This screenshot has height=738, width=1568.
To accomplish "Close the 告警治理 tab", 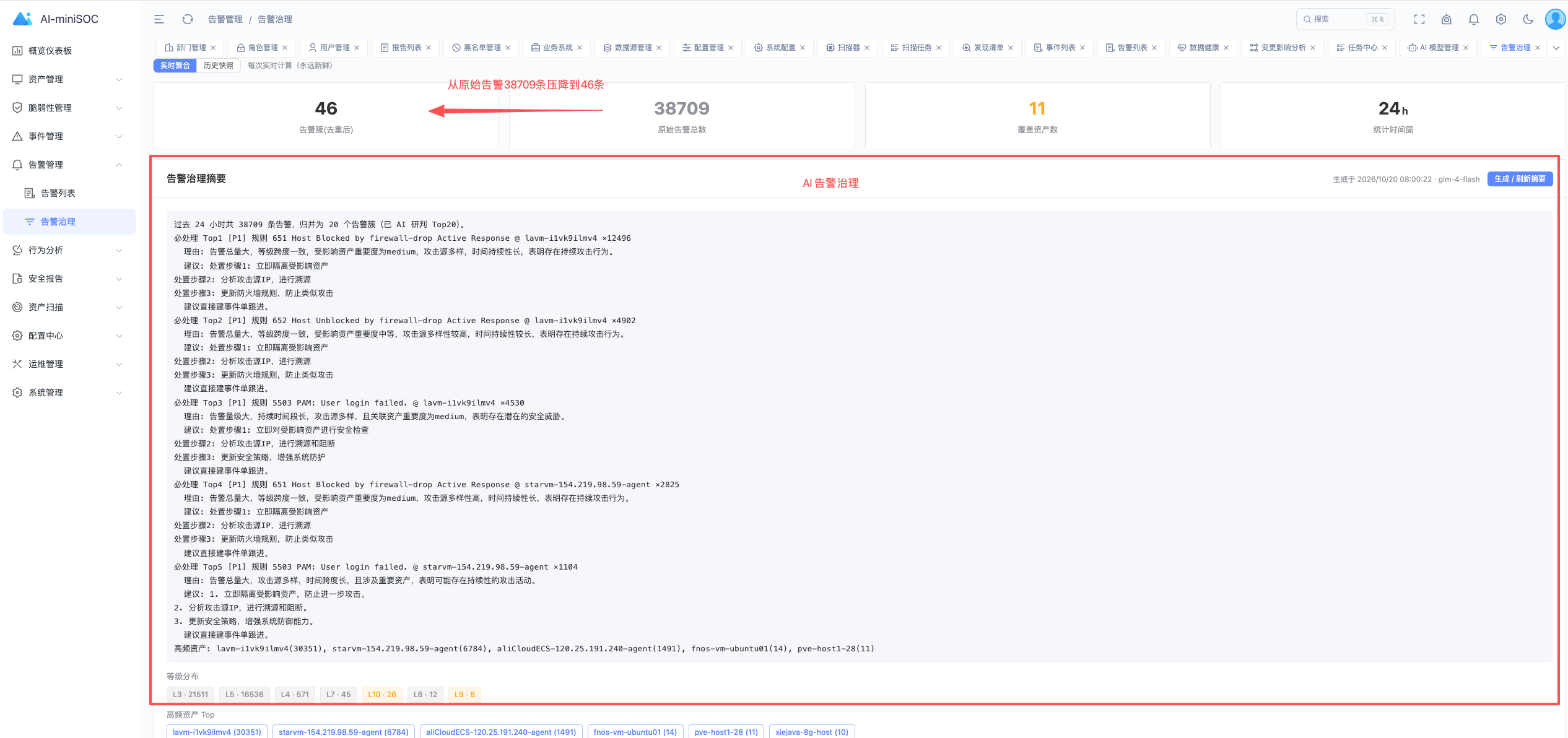I will click(x=1538, y=48).
